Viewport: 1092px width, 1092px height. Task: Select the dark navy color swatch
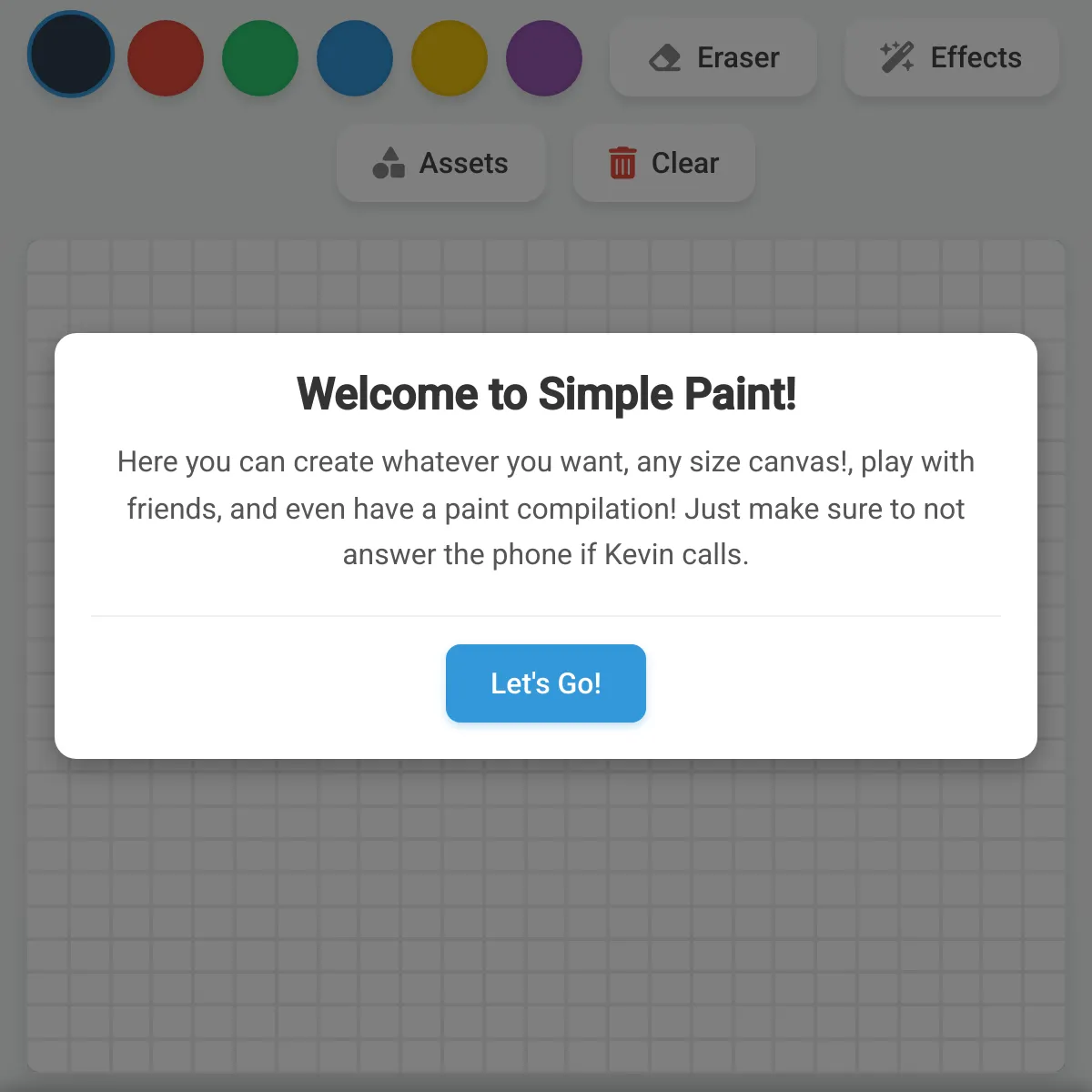(x=71, y=55)
